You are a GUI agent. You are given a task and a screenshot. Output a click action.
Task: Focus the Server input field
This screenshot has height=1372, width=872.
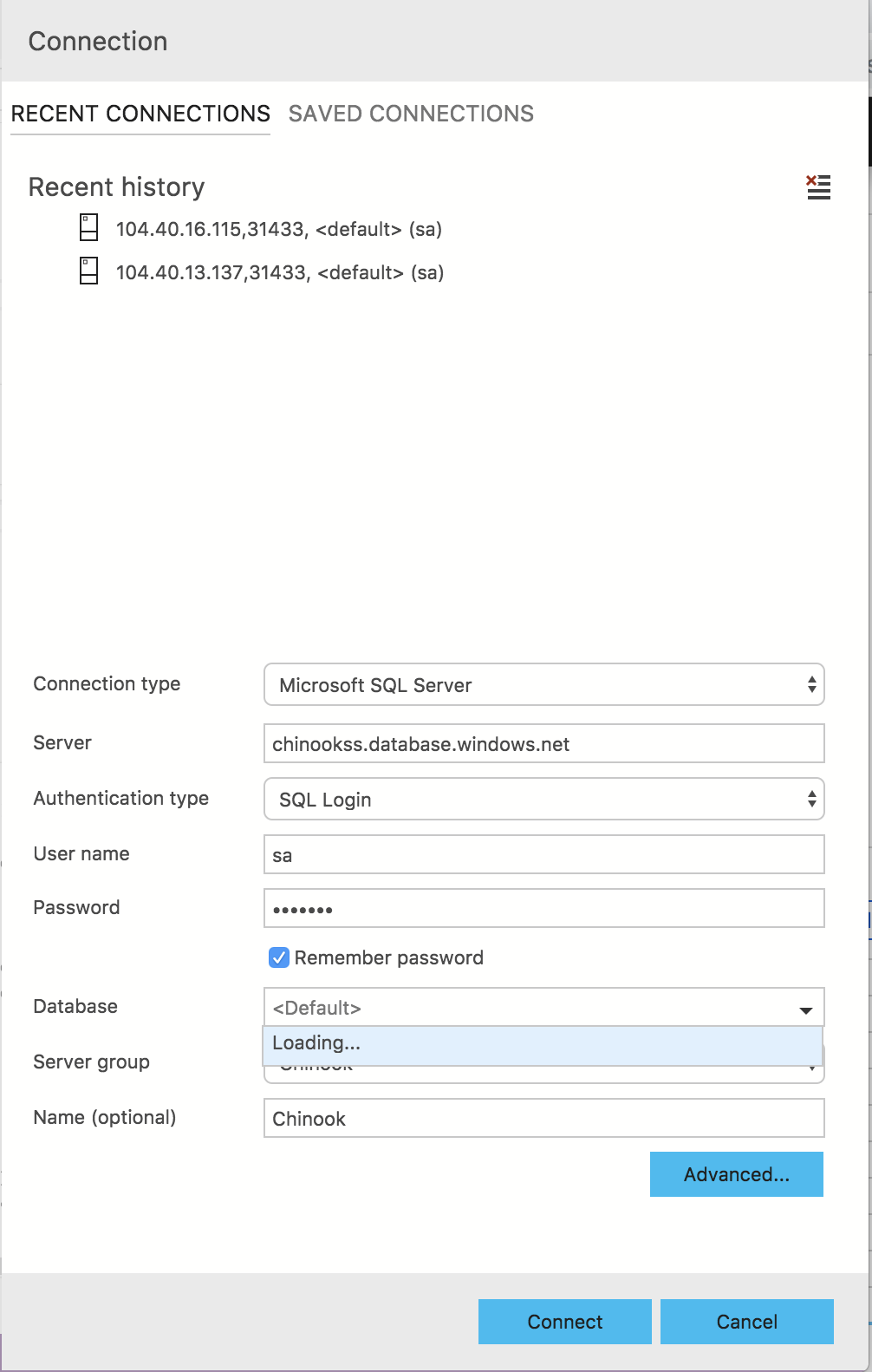pyautogui.click(x=544, y=744)
